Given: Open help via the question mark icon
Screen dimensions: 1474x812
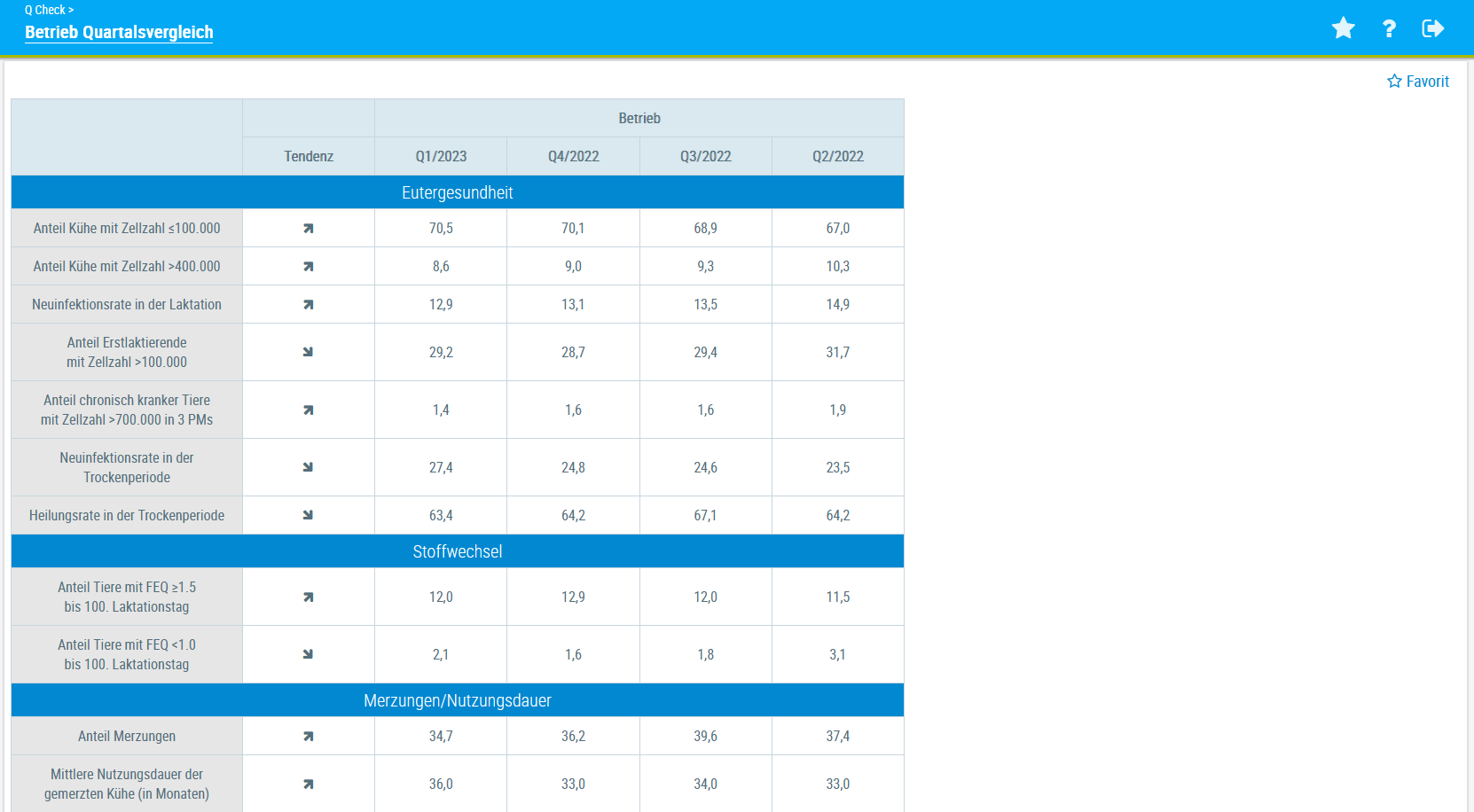Looking at the screenshot, I should (x=1389, y=28).
